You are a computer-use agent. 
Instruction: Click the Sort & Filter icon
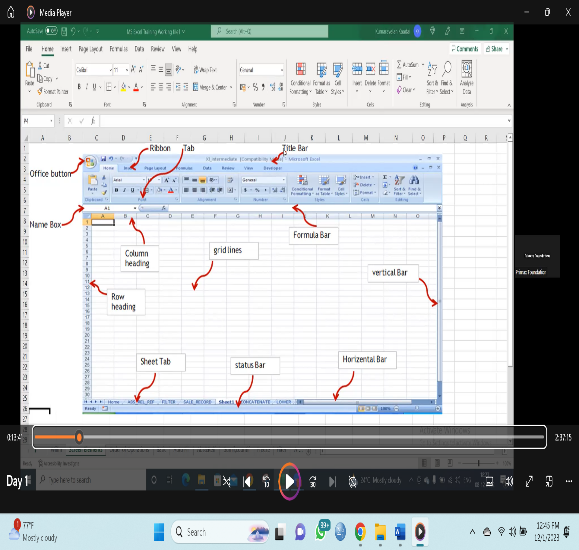click(432, 69)
